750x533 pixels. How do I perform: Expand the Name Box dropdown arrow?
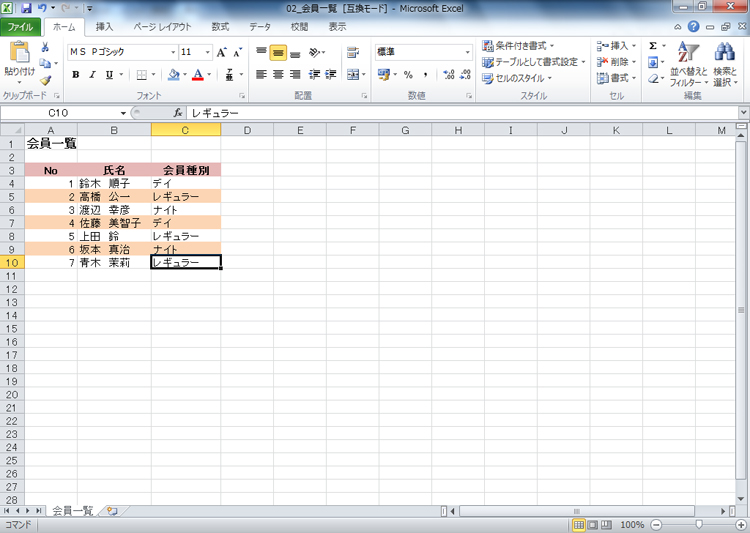click(x=123, y=113)
